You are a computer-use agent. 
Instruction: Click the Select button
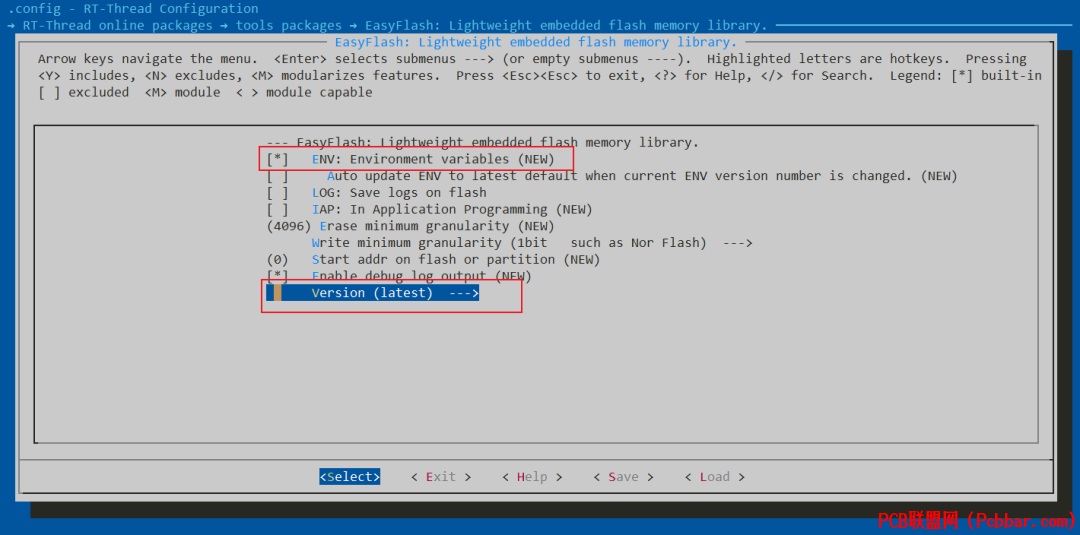(x=350, y=476)
